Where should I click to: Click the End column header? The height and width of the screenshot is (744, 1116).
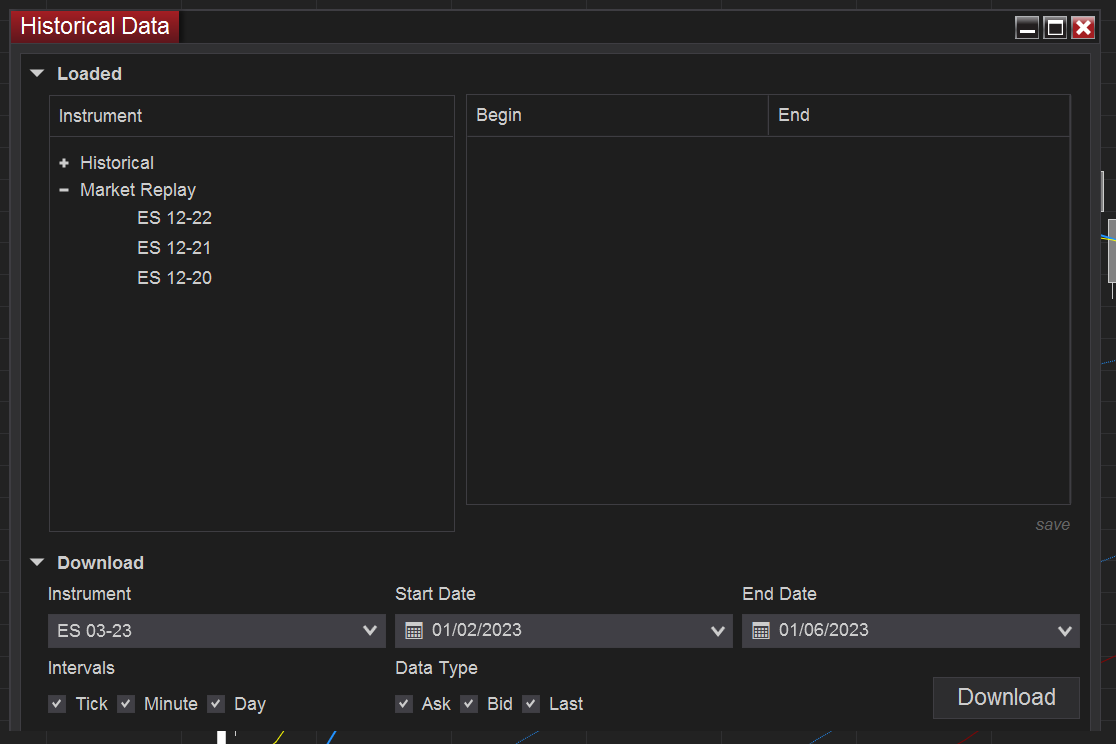pos(919,115)
